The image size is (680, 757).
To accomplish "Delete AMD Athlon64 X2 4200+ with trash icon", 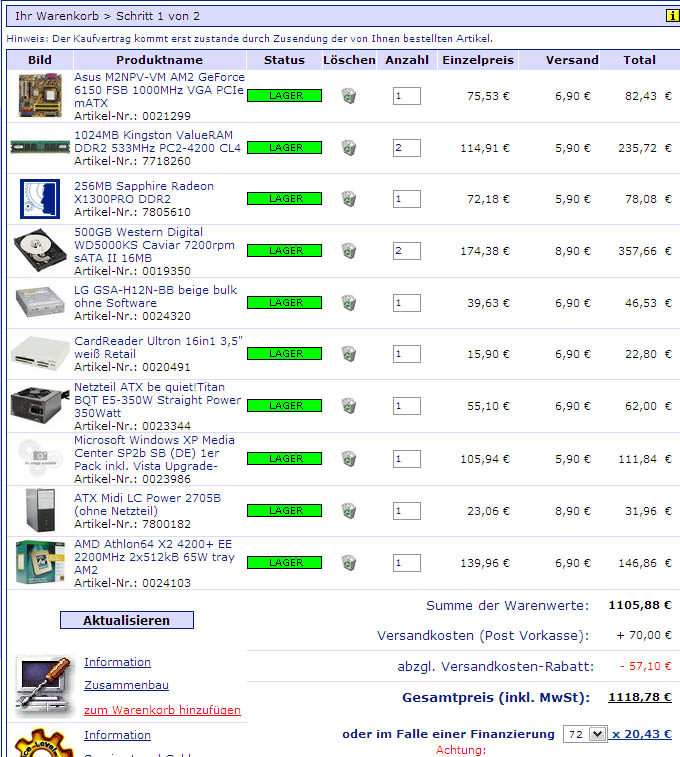I will pos(349,562).
